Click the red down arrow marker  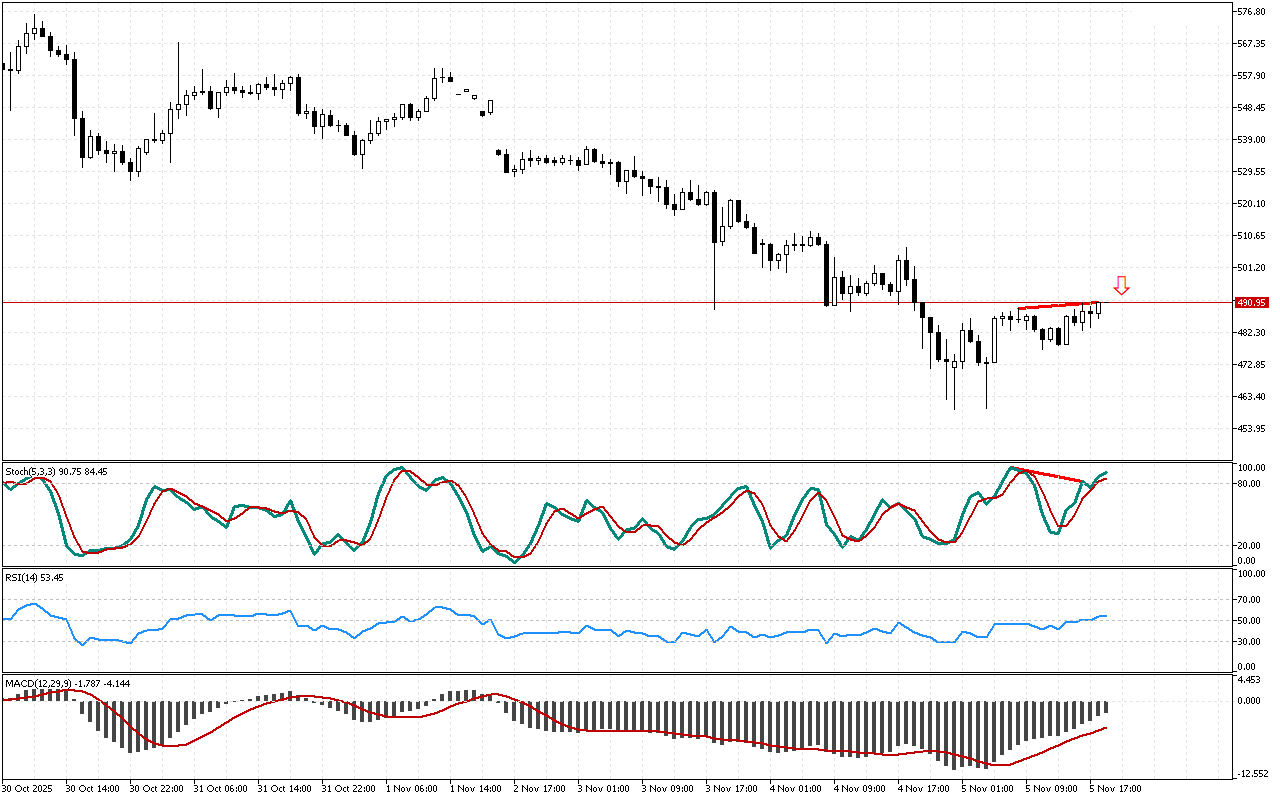pos(1121,286)
